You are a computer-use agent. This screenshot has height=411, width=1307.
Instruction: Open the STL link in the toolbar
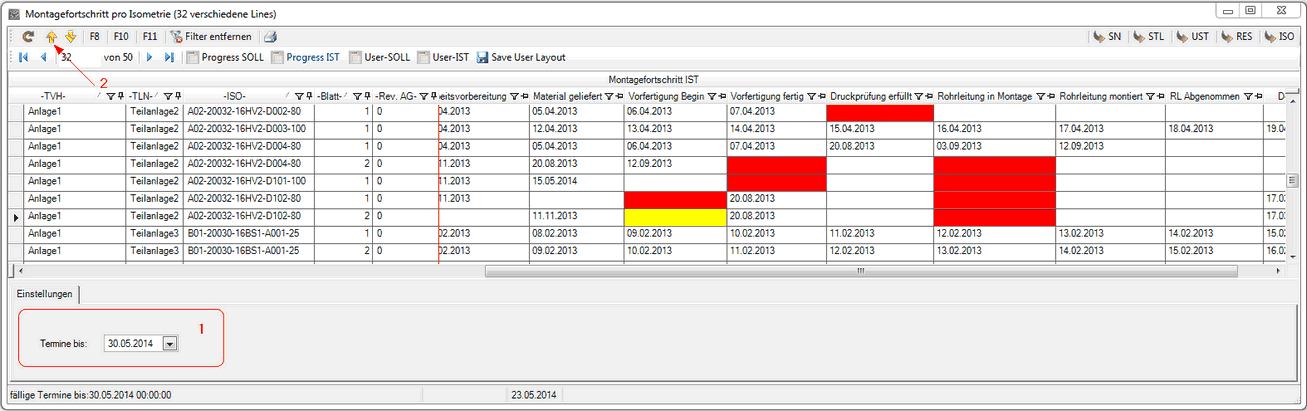(x=1148, y=37)
